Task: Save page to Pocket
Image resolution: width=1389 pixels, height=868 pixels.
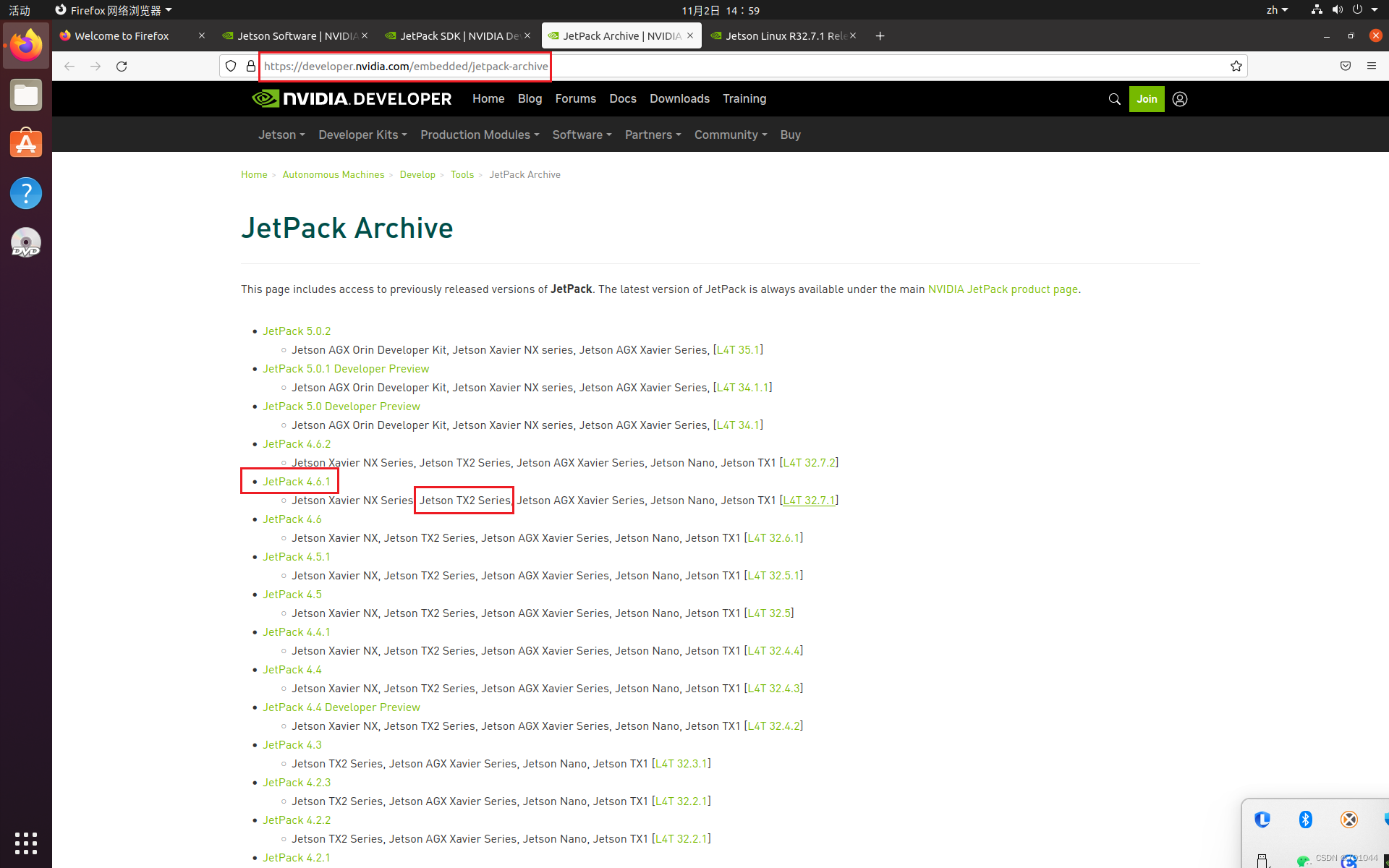Action: (x=1345, y=66)
